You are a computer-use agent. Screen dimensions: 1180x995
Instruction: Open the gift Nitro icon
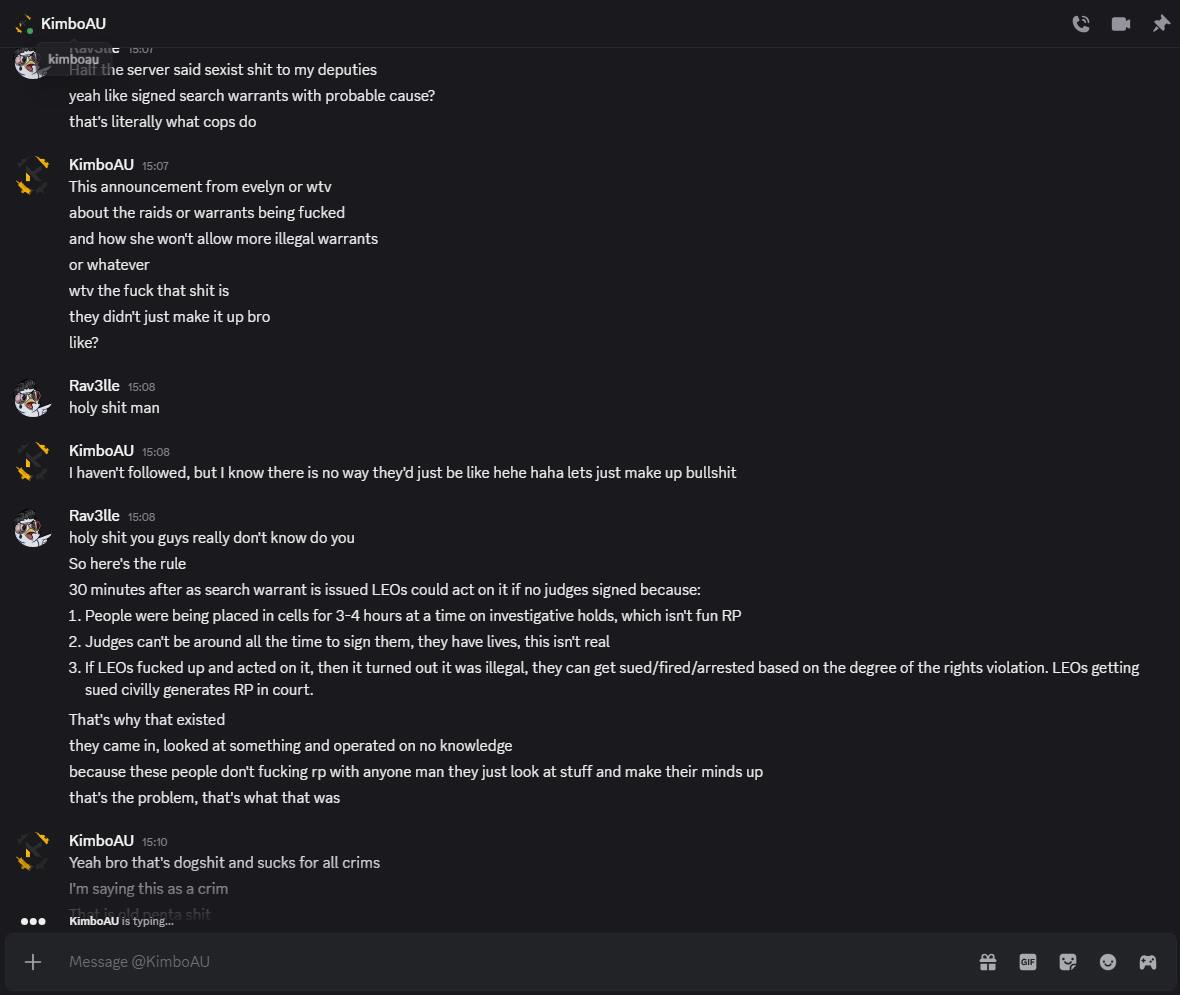coord(987,962)
